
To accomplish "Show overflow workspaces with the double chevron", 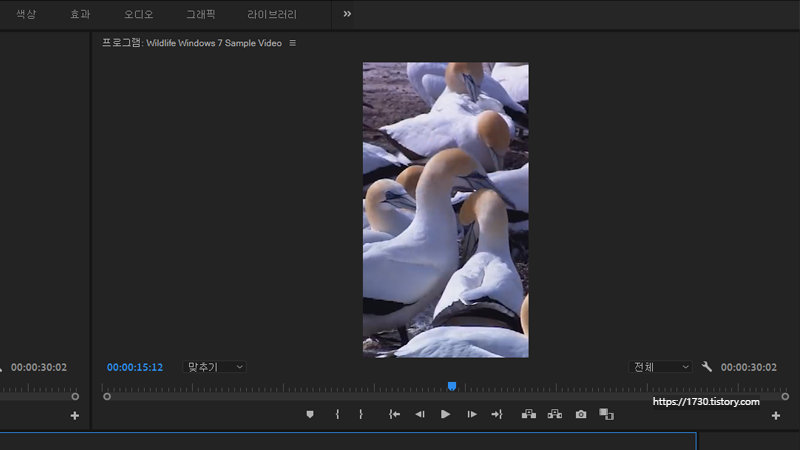I will pos(347,14).
